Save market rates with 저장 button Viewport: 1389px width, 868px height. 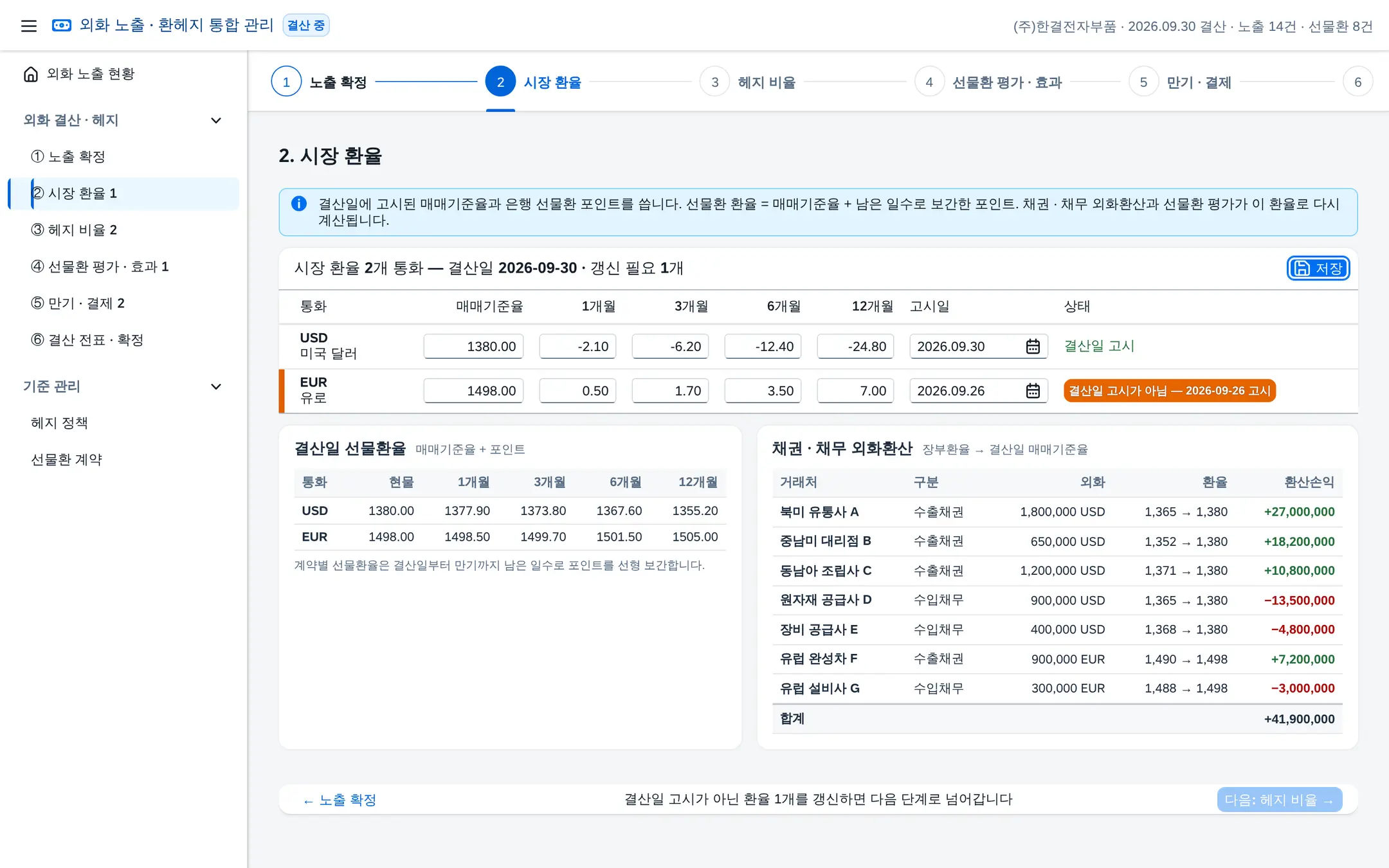point(1318,268)
